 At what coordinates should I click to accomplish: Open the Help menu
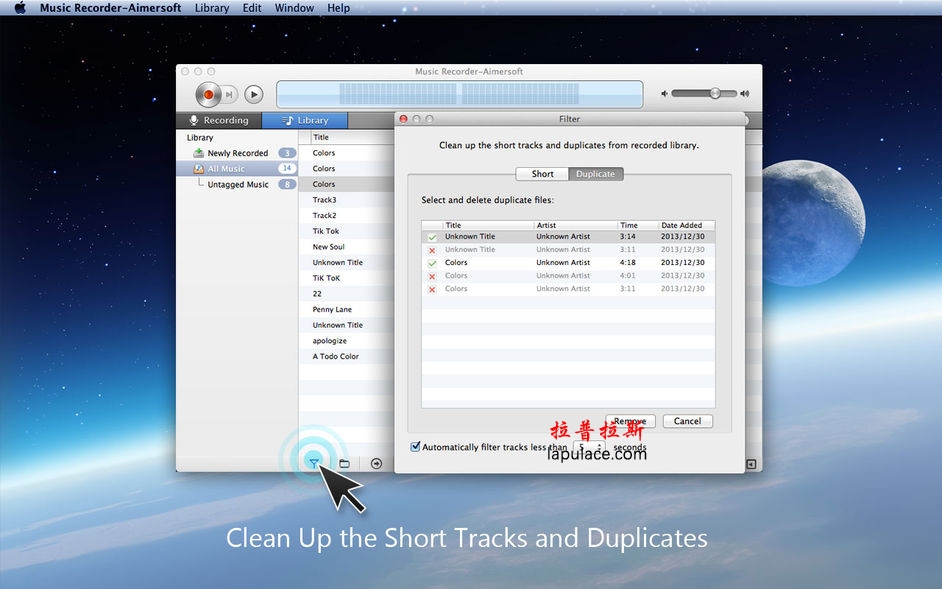tap(338, 8)
